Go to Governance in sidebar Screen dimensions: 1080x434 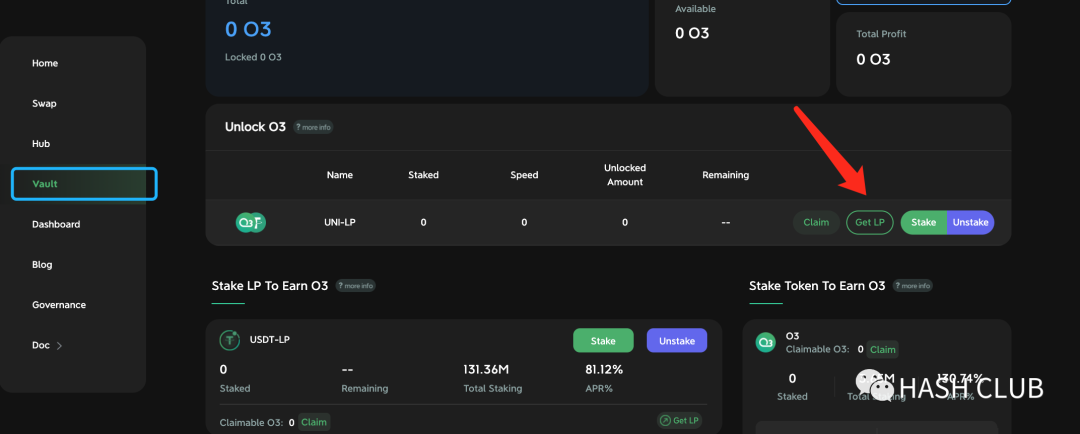pos(59,305)
